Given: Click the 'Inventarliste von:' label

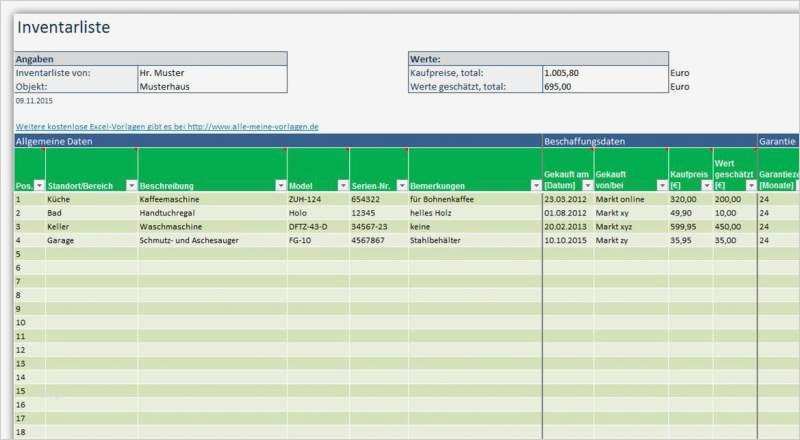Looking at the screenshot, I should [76, 73].
